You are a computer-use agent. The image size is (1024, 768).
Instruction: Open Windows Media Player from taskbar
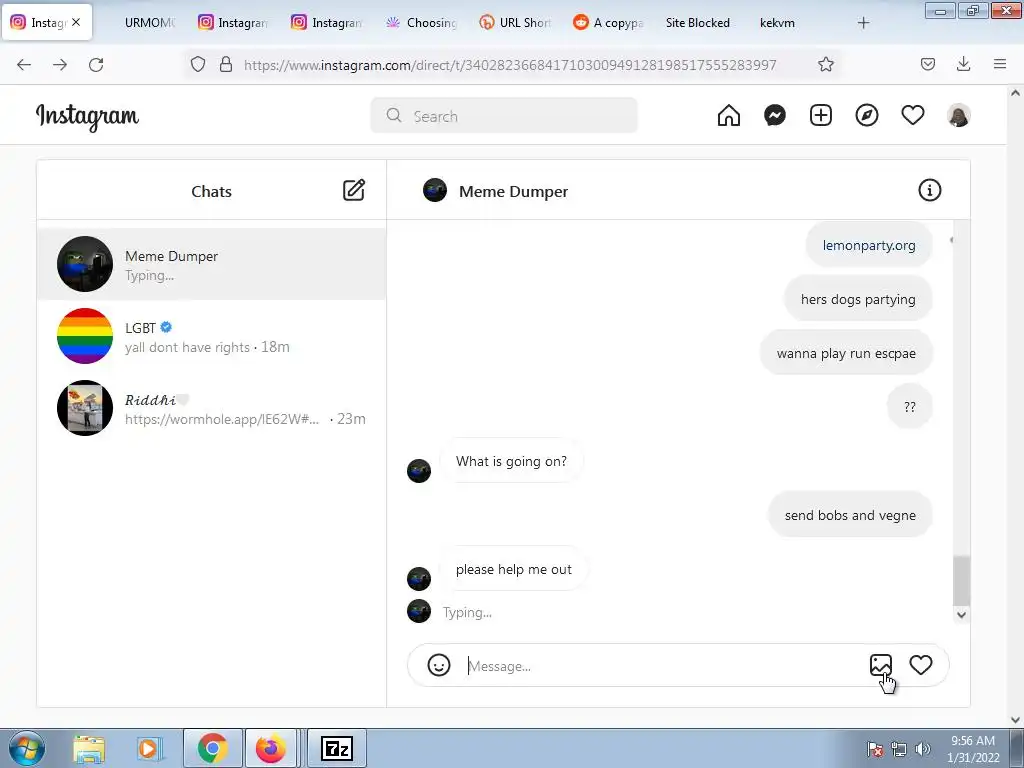pyautogui.click(x=149, y=749)
